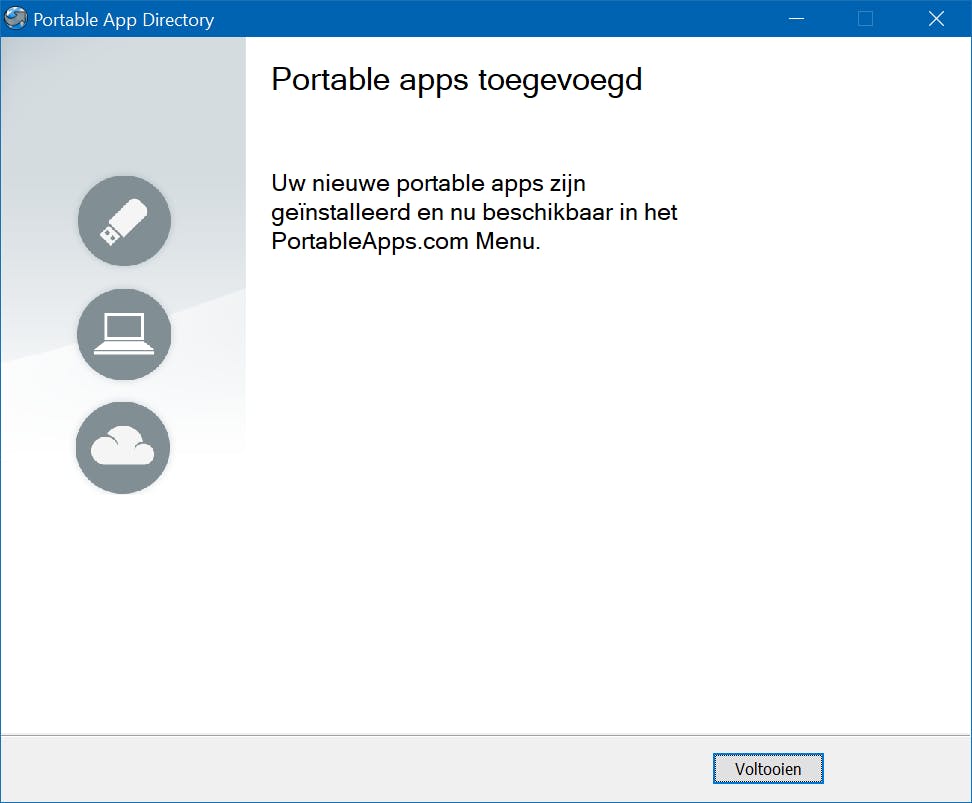The image size is (972, 803).
Task: Click the 'Portable App Directory' title text
Action: point(124,20)
